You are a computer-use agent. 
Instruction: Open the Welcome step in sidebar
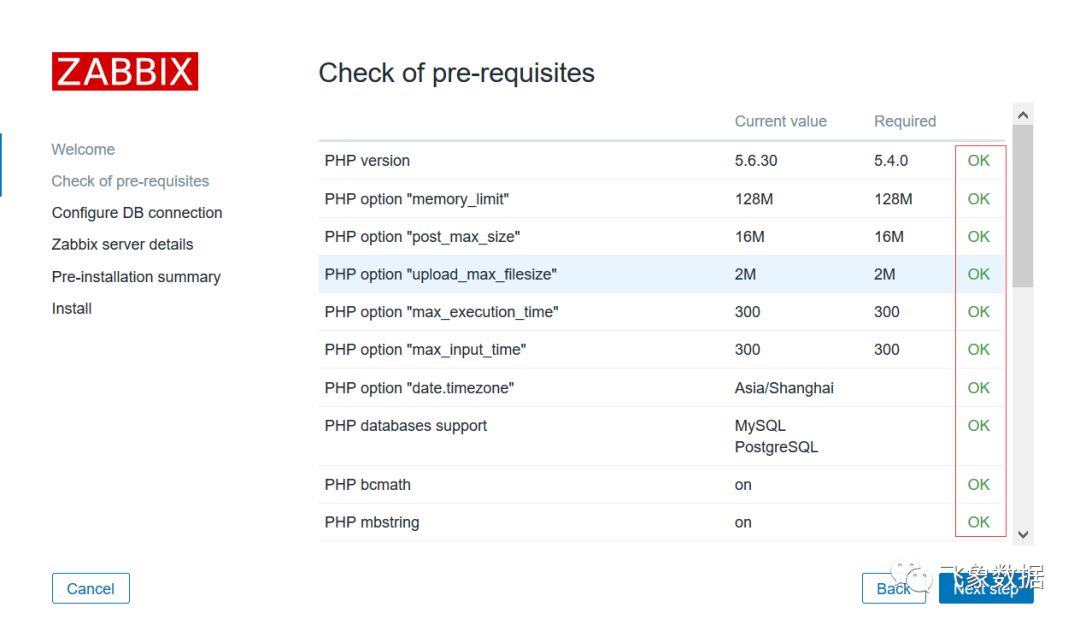tap(83, 150)
